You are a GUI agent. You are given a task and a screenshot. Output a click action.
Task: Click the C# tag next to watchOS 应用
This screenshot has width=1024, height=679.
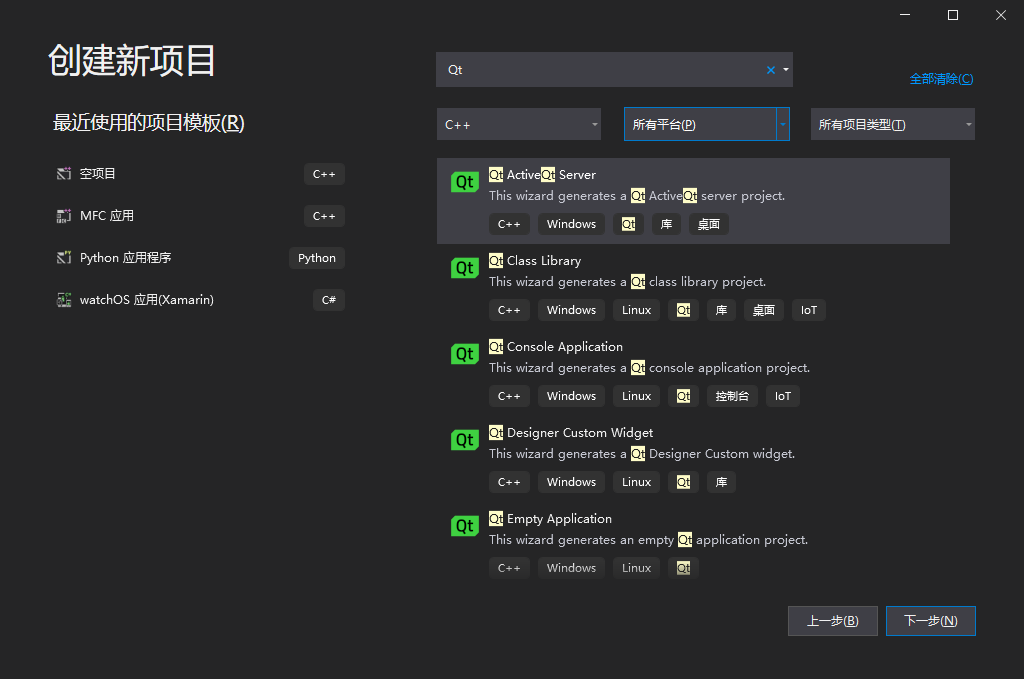tap(328, 300)
